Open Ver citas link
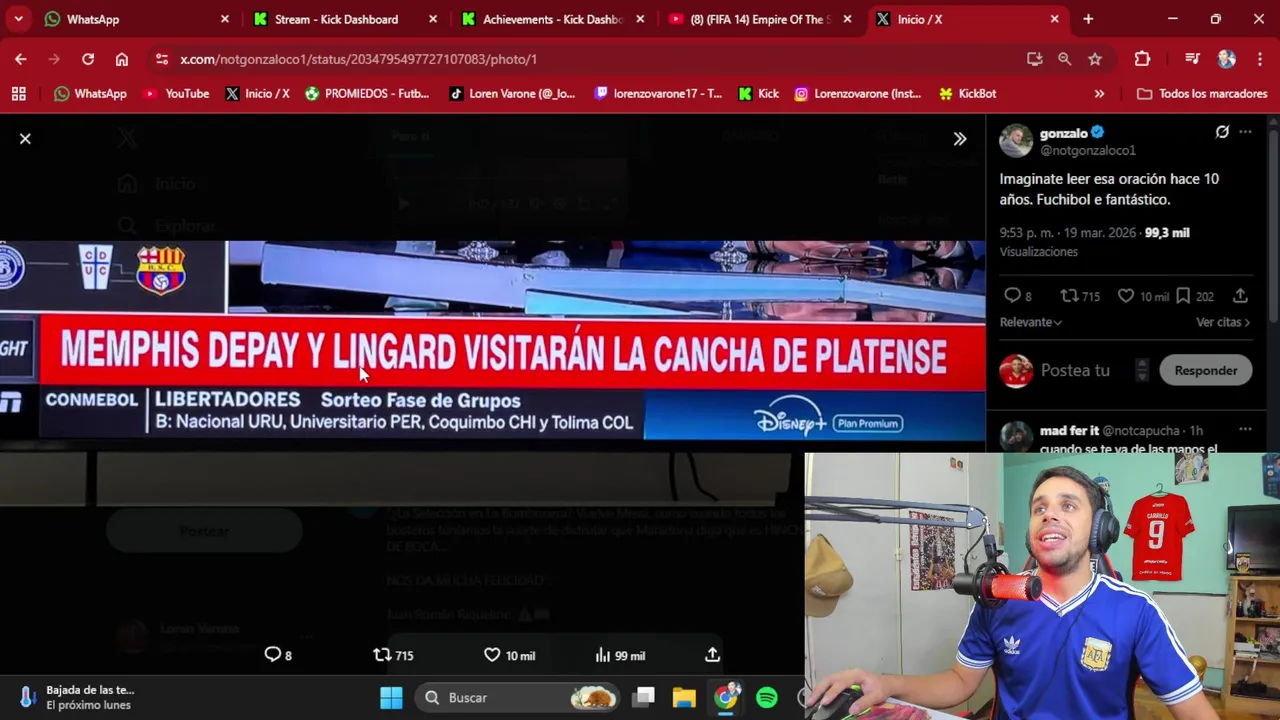The width and height of the screenshot is (1280, 720). click(x=1223, y=322)
